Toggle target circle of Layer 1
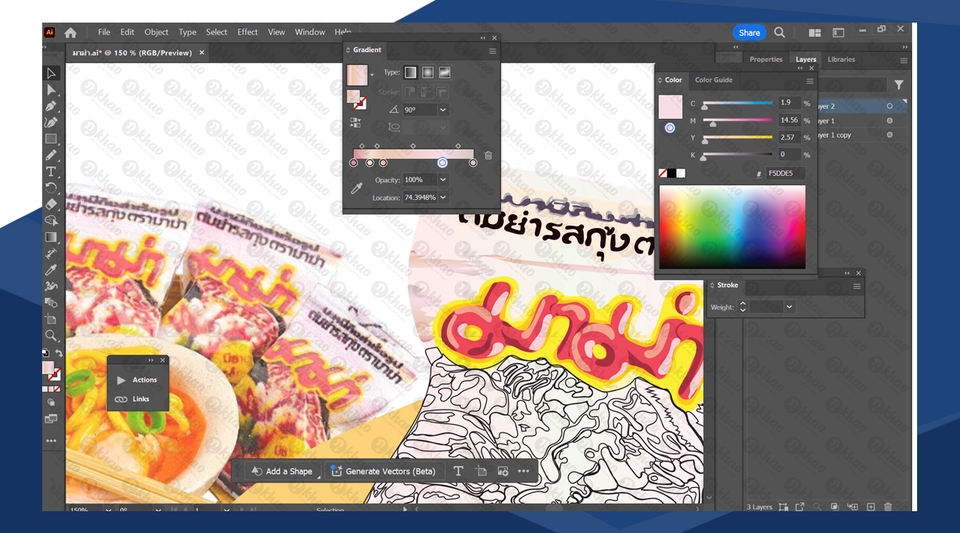960x533 pixels. point(890,121)
